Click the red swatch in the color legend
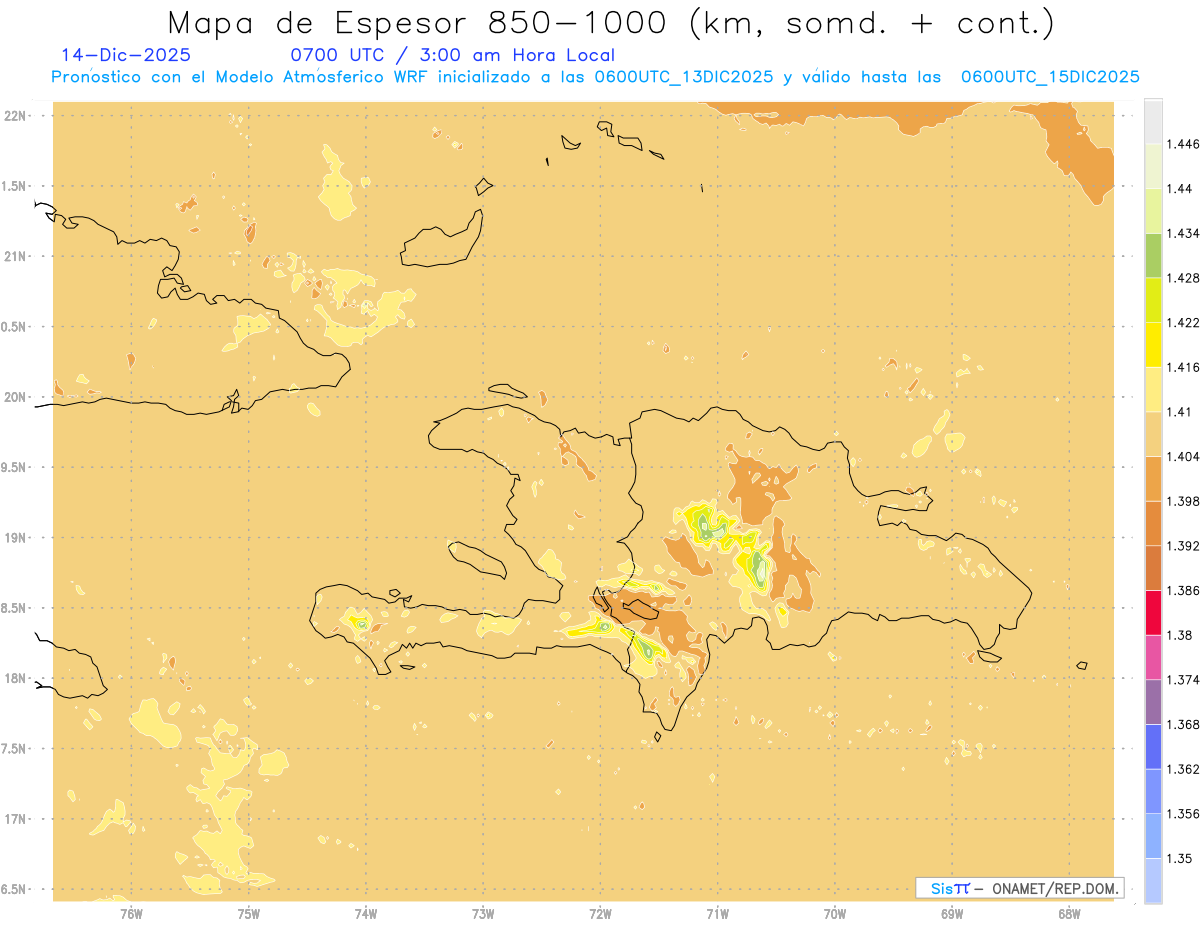Viewport: 1200px width, 927px height. pyautogui.click(x=1153, y=612)
